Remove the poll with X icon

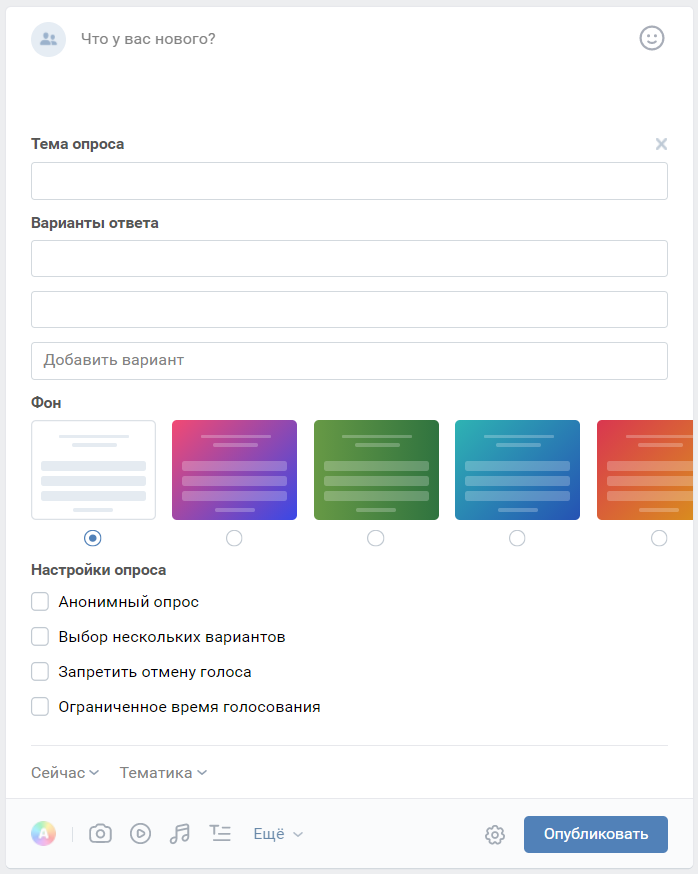661,144
